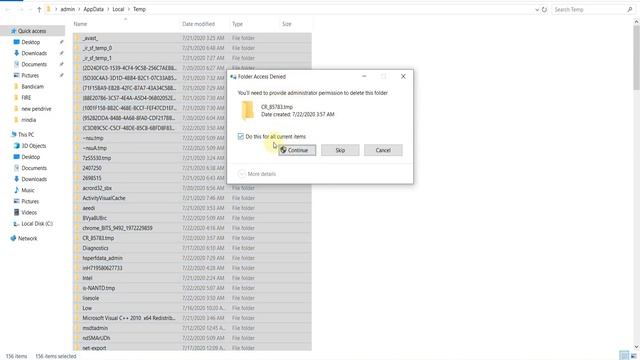Click Continue button in Folder Access Denied dialog
The image size is (640, 360).
tap(297, 150)
